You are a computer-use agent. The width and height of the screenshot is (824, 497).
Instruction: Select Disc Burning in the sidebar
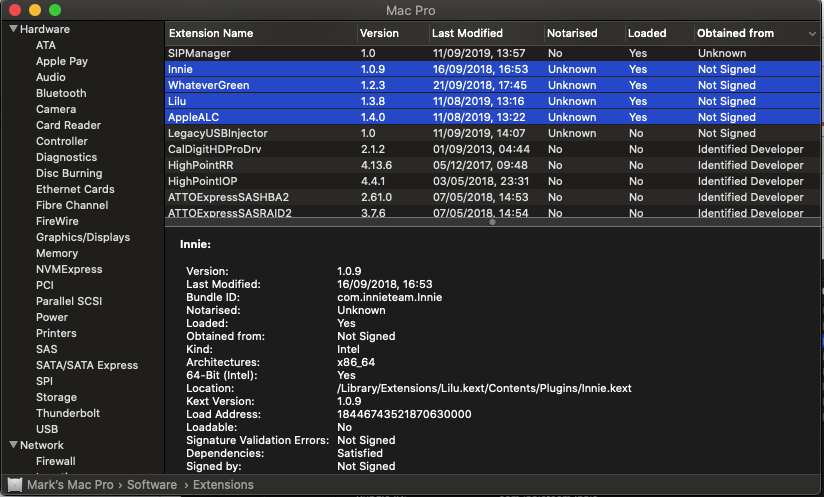click(x=69, y=173)
